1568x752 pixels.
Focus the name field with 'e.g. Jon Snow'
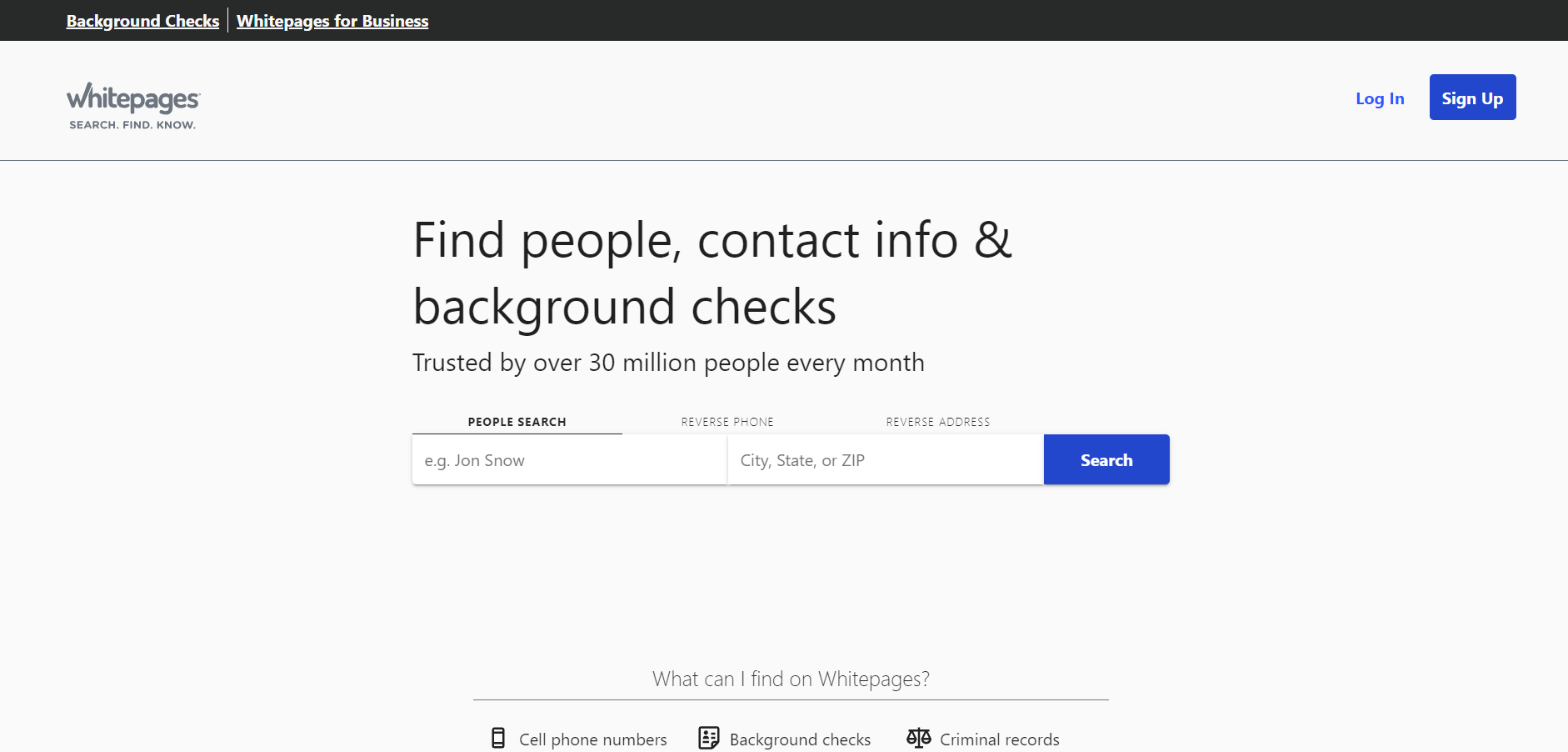pyautogui.click(x=569, y=460)
